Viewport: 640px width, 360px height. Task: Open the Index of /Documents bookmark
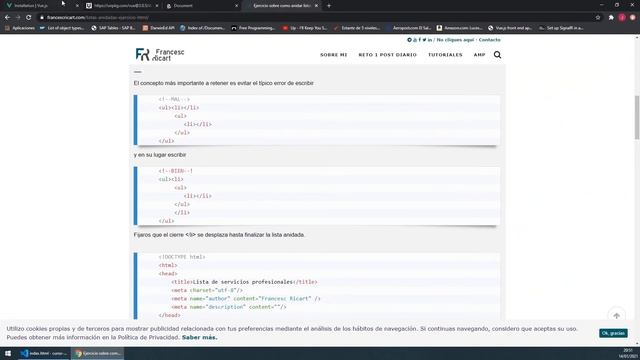(x=202, y=28)
